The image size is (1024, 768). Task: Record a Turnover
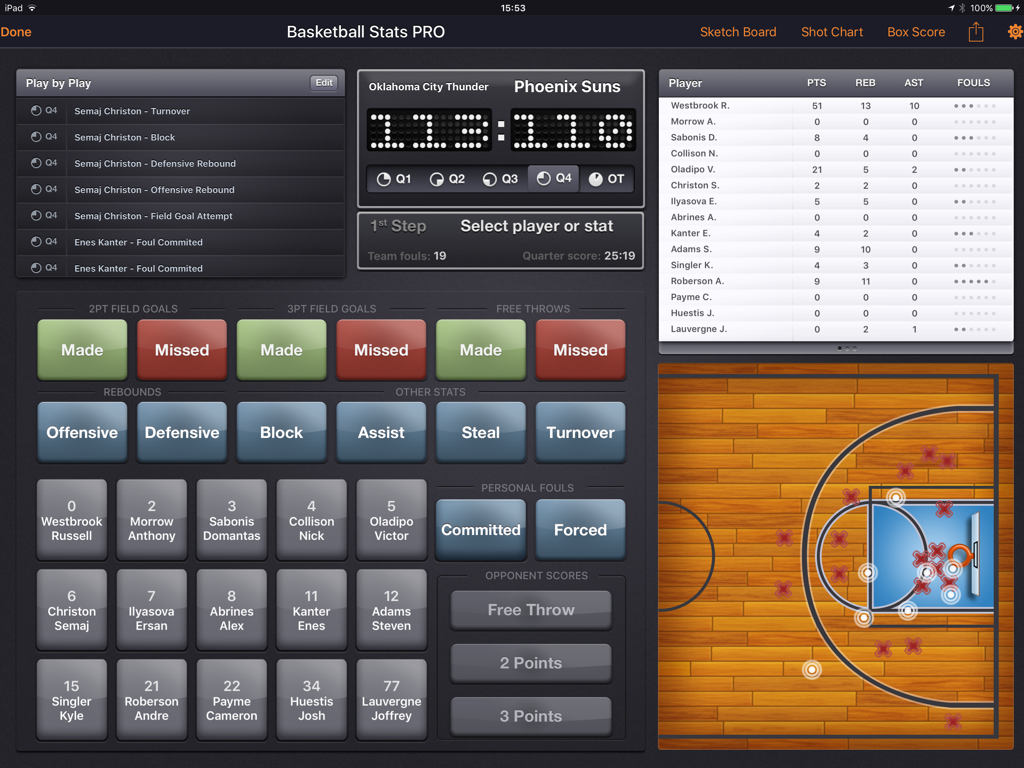[x=580, y=432]
